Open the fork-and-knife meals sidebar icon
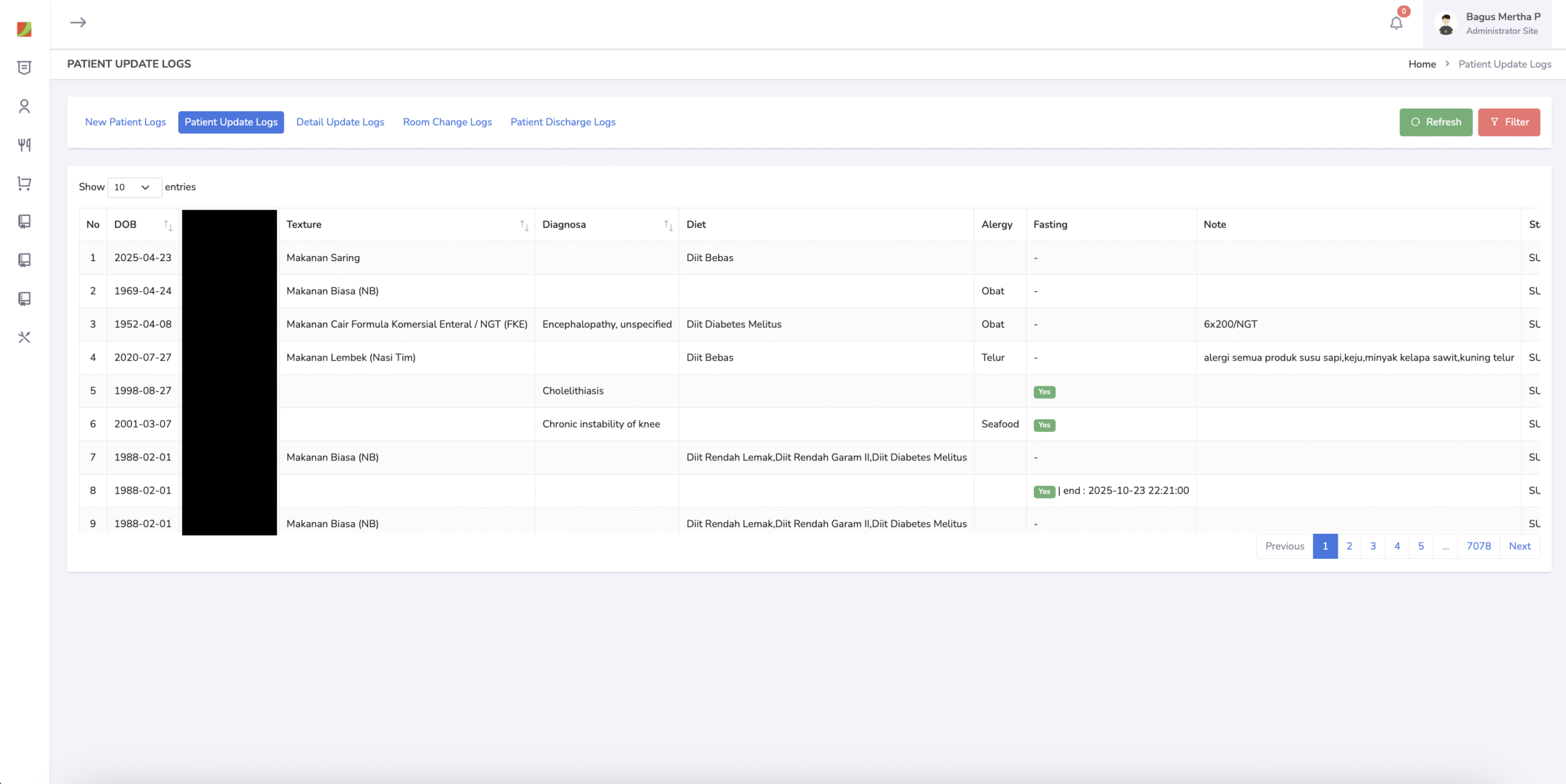 click(24, 145)
